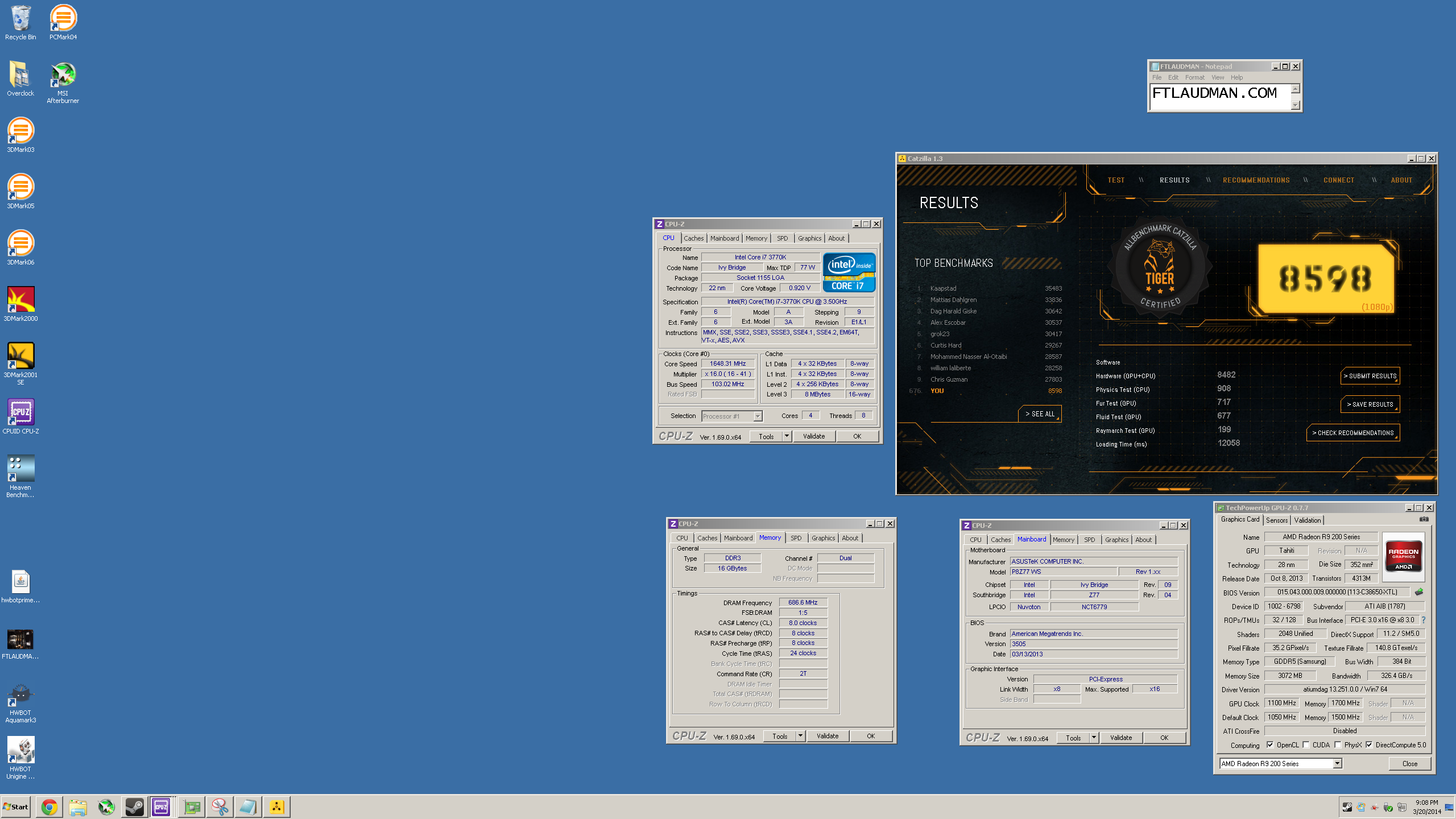Toggle the OpenCL checkbox in GPU-Z
The width and height of the screenshot is (1456, 819).
(1269, 745)
